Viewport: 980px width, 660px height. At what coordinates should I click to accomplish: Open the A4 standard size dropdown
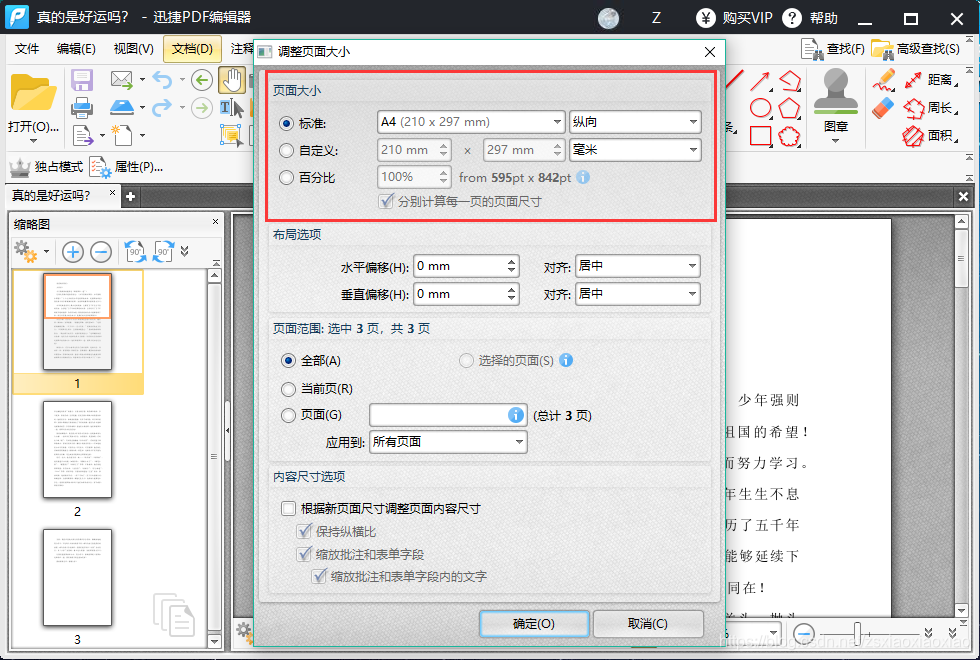pos(471,122)
